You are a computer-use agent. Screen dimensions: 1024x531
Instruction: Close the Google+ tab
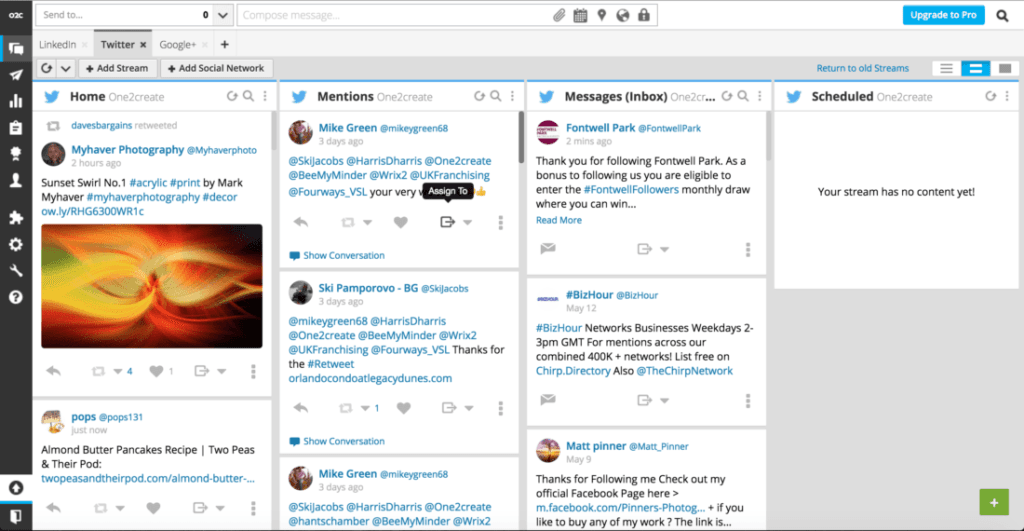pyautogui.click(x=204, y=44)
